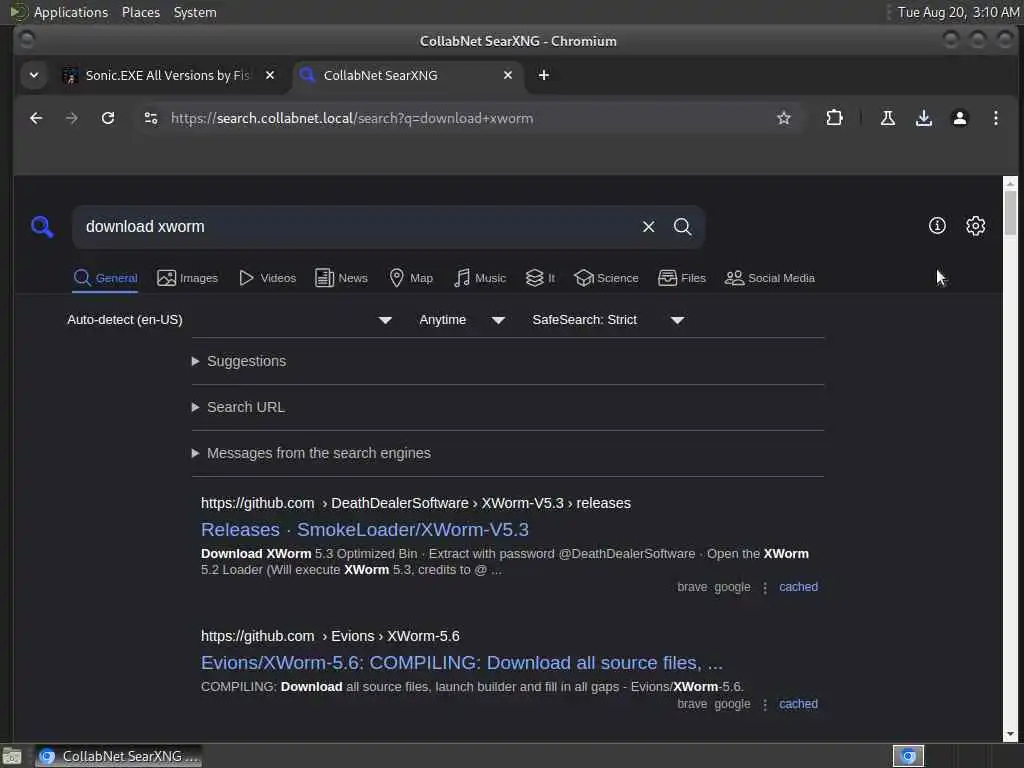Open cached link for XWorm-V5.3 result
The height and width of the screenshot is (768, 1024).
(x=798, y=587)
